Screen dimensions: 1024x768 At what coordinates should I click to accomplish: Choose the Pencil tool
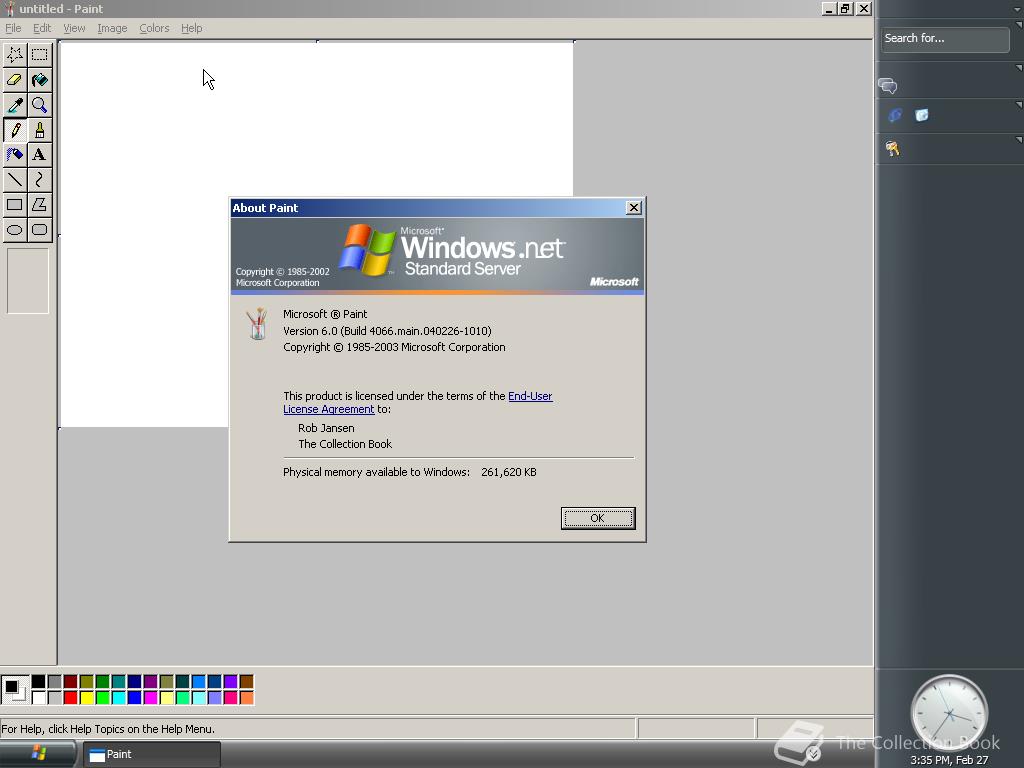[x=15, y=130]
